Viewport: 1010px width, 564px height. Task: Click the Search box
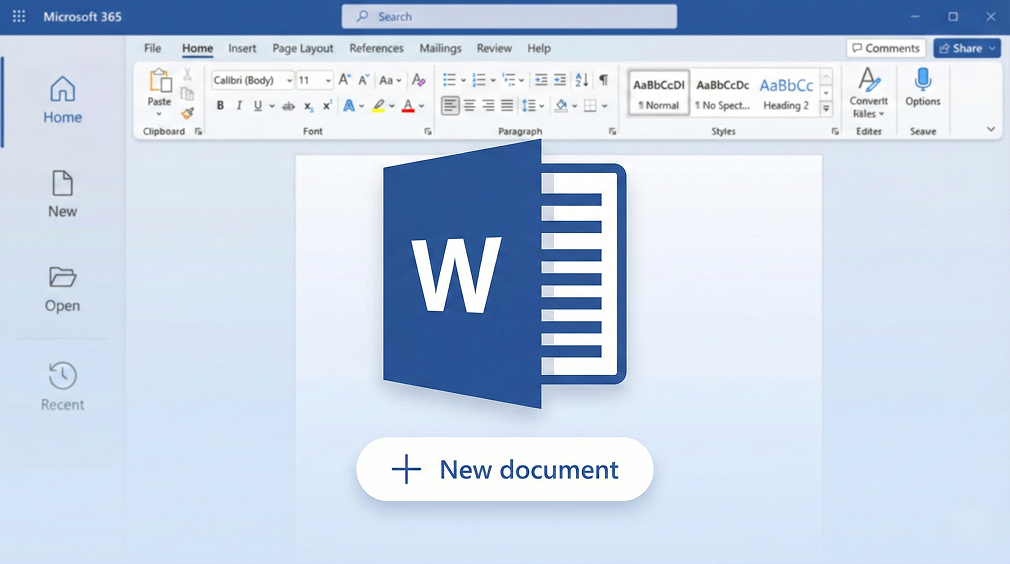tap(509, 17)
